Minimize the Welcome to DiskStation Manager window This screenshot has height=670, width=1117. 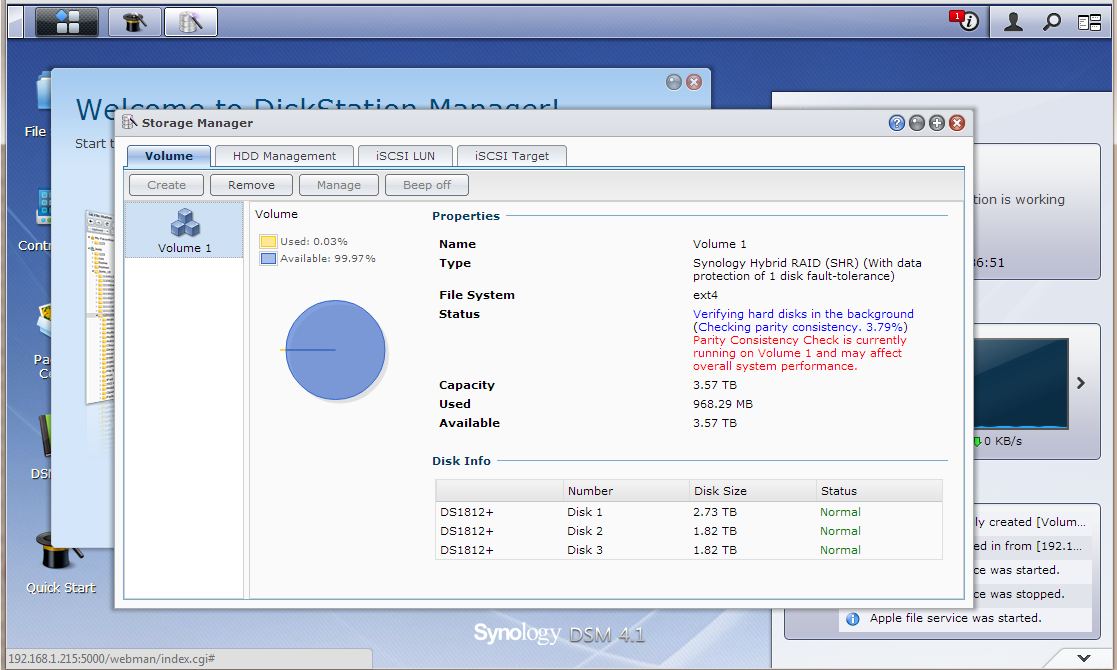click(674, 82)
